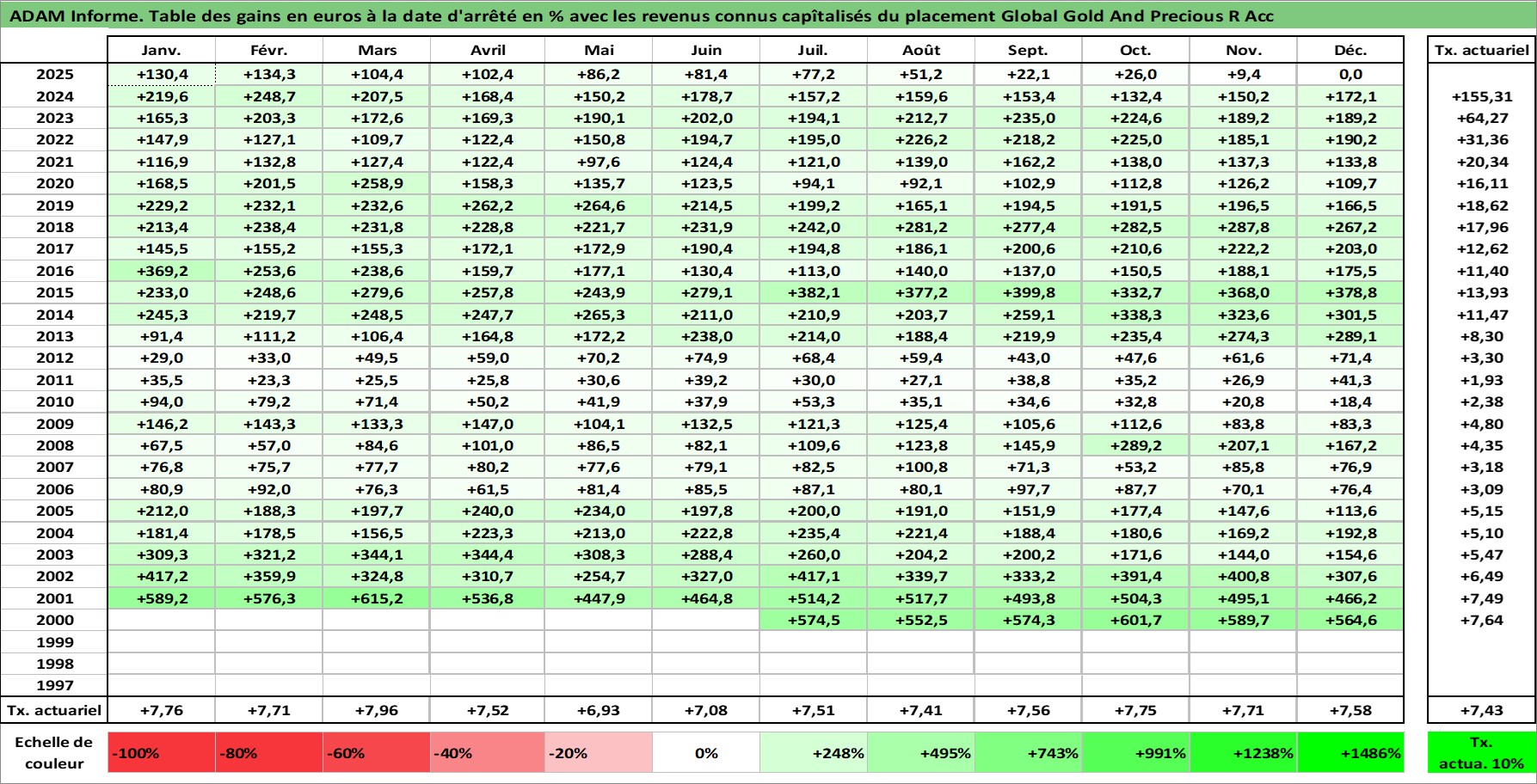1537x784 pixels.
Task: Click the +238,0 value in Juin 2013
Action: (706, 336)
